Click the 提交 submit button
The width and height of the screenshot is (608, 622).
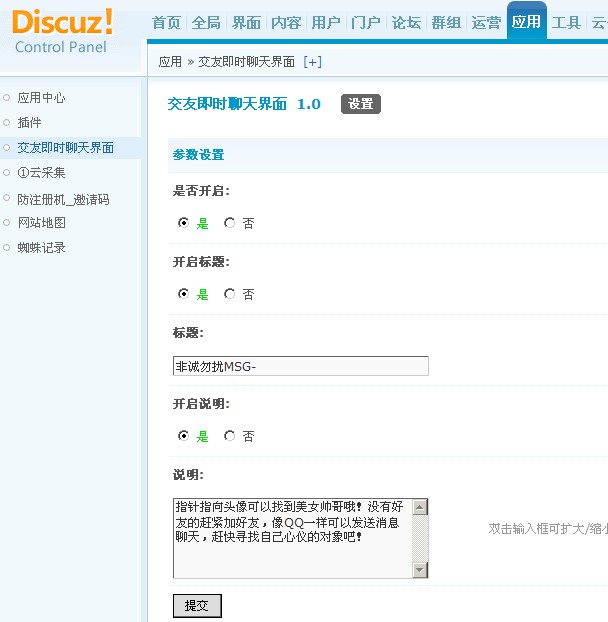197,606
